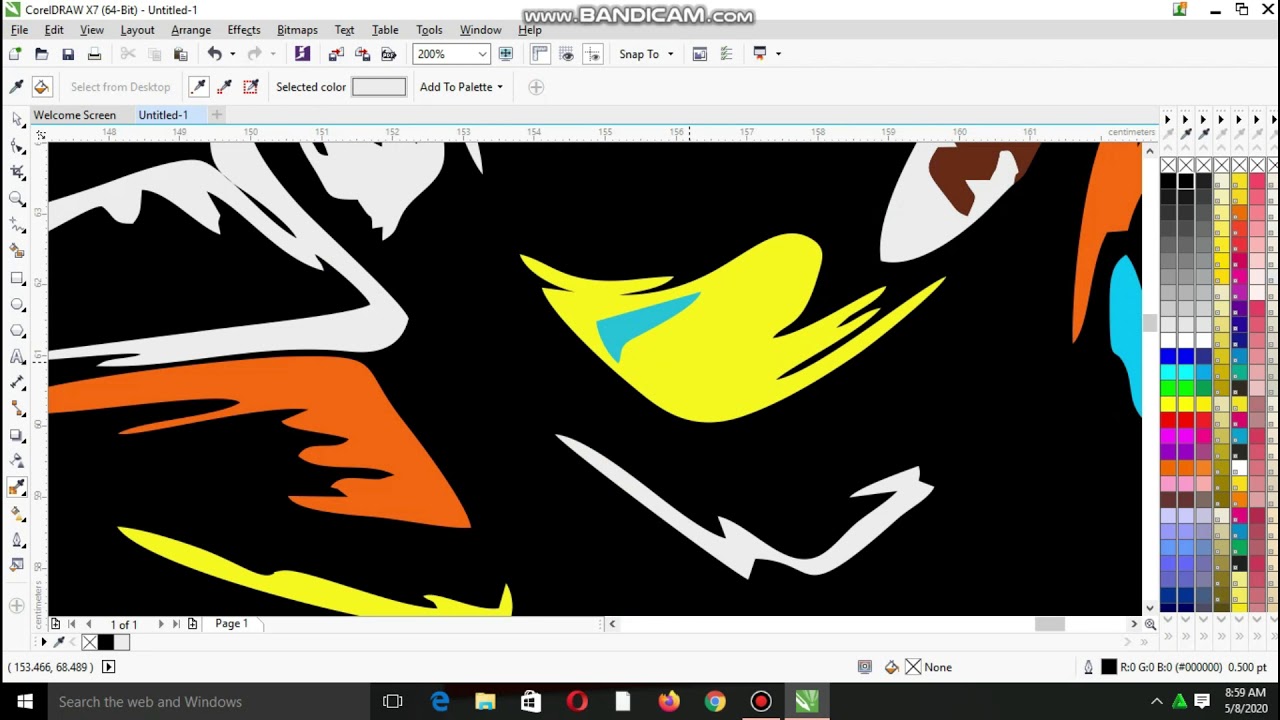Viewport: 1280px width, 720px height.
Task: Toggle the 5x5 sample size eyedropper
Action: [251, 87]
